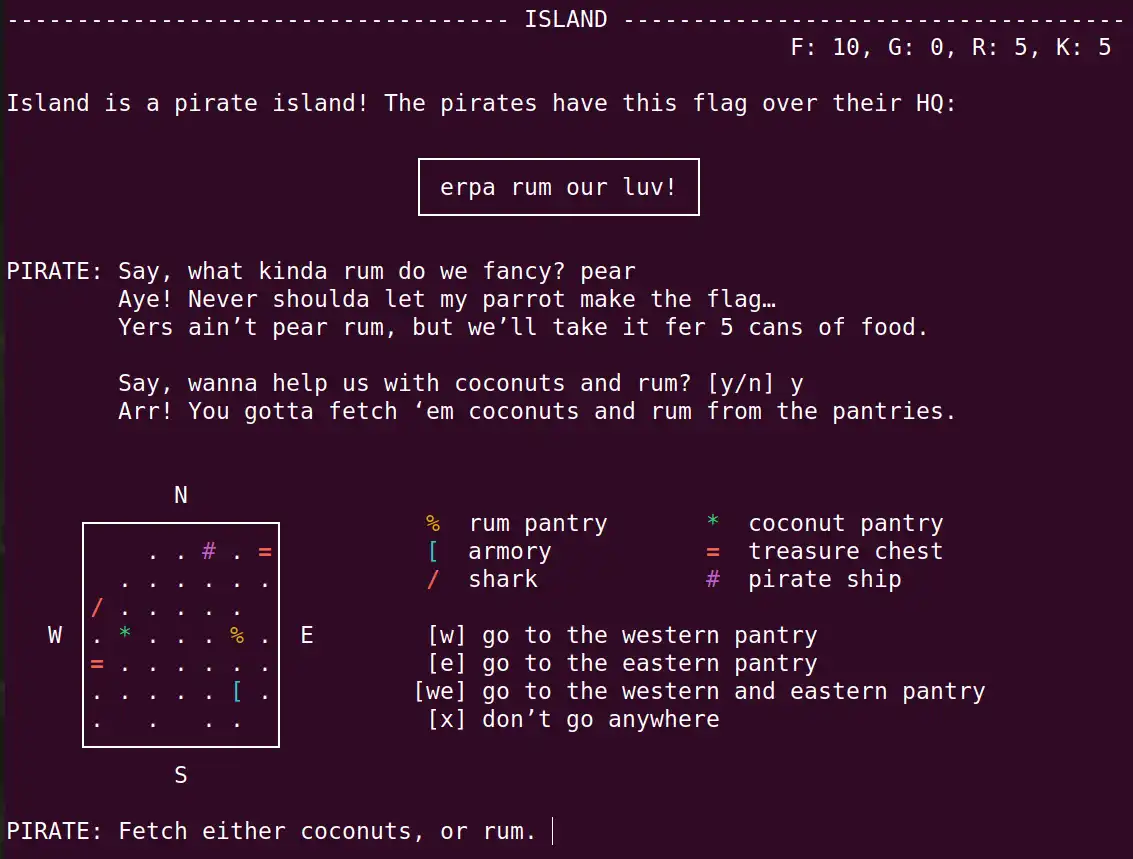
Task: Click the ISLAND title in the header
Action: pos(565,19)
